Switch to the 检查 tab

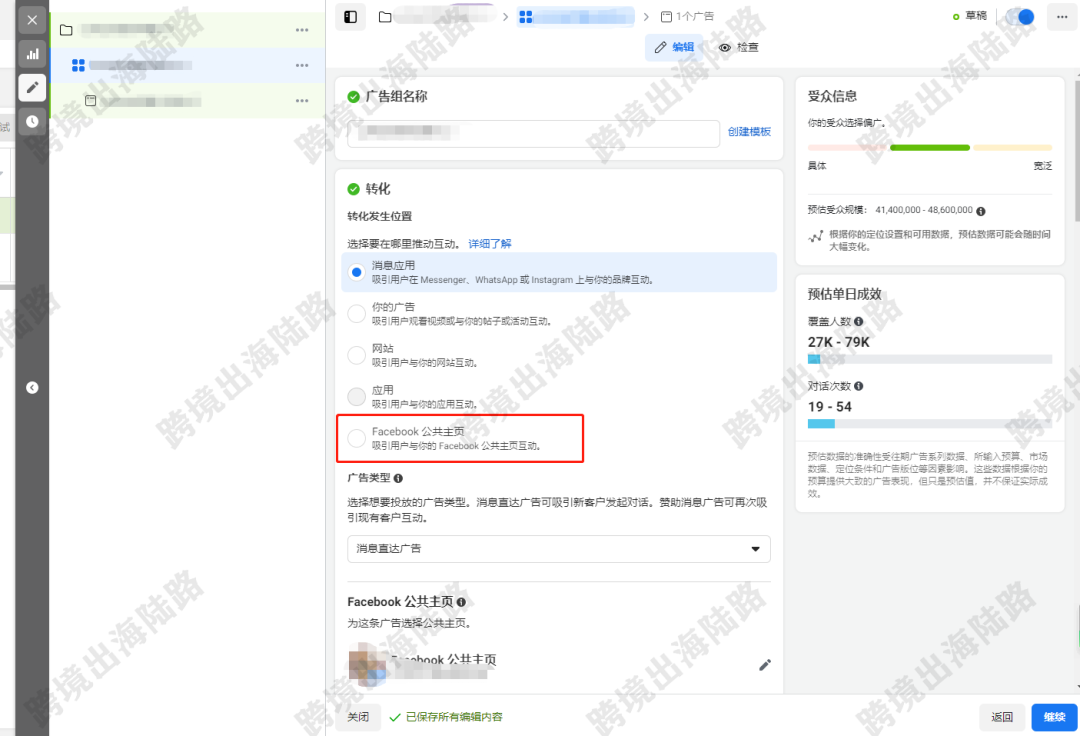pyautogui.click(x=739, y=48)
